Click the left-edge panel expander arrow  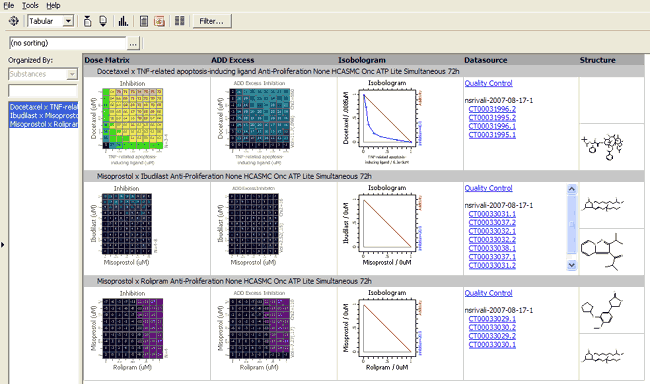pyautogui.click(x=2, y=245)
